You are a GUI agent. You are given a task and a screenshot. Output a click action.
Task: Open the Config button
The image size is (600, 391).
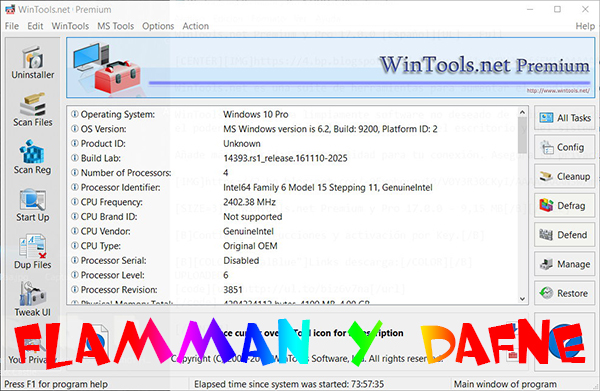click(x=565, y=147)
